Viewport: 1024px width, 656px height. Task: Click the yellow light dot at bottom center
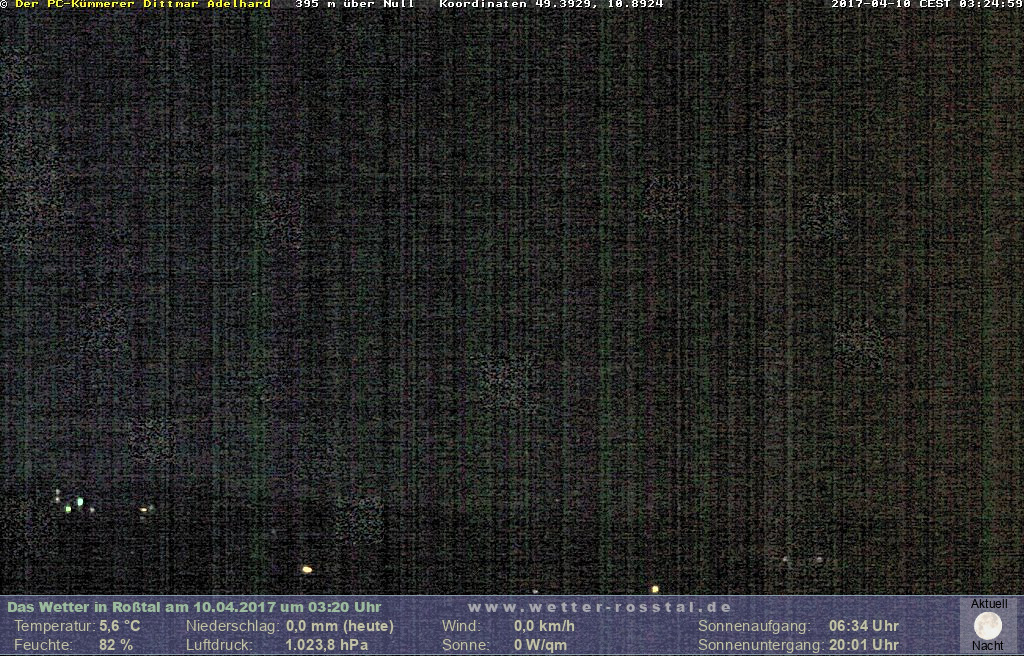(x=307, y=570)
